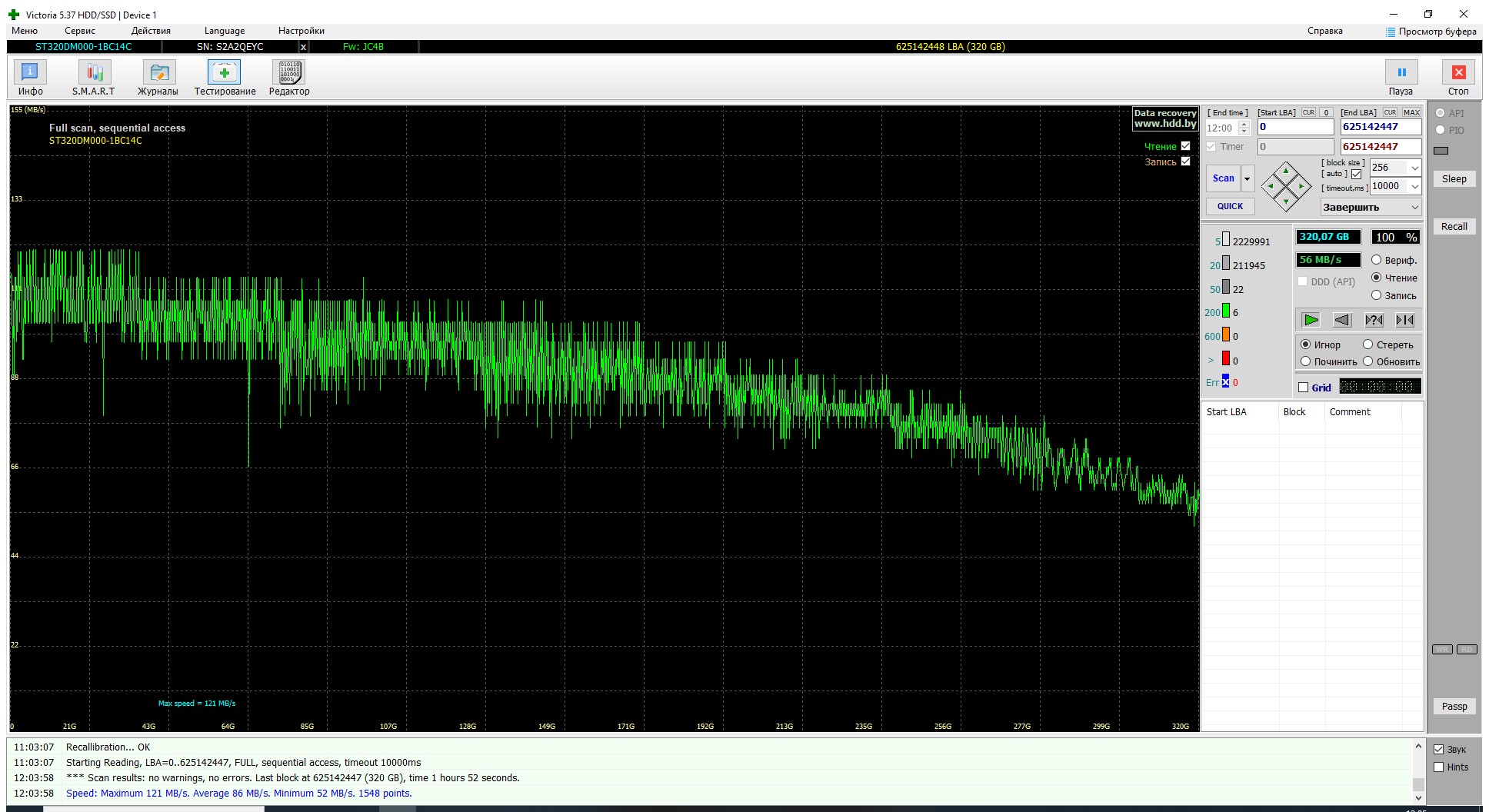Click the up arrow on the diamond pad
1489x812 pixels.
(1286, 171)
